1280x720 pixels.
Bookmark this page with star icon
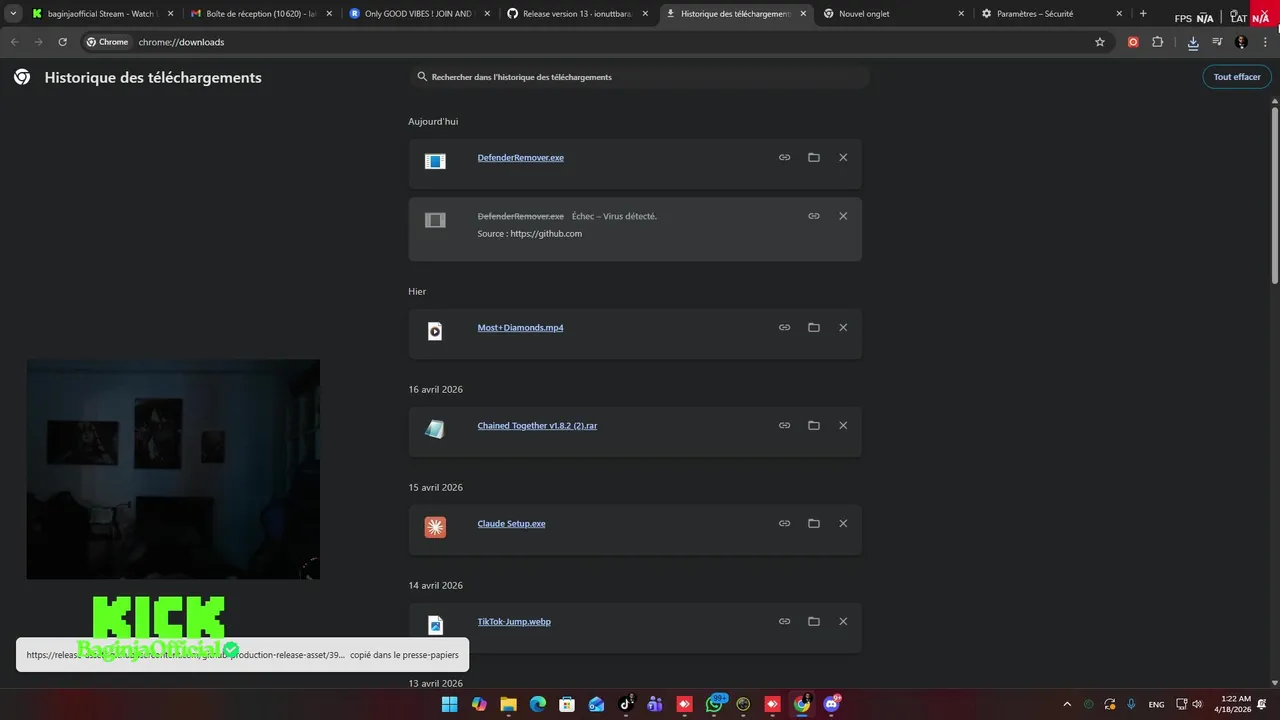click(x=1100, y=42)
